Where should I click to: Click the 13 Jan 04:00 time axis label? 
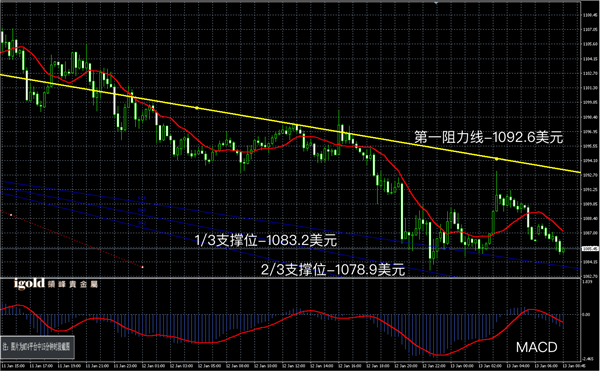(x=518, y=366)
